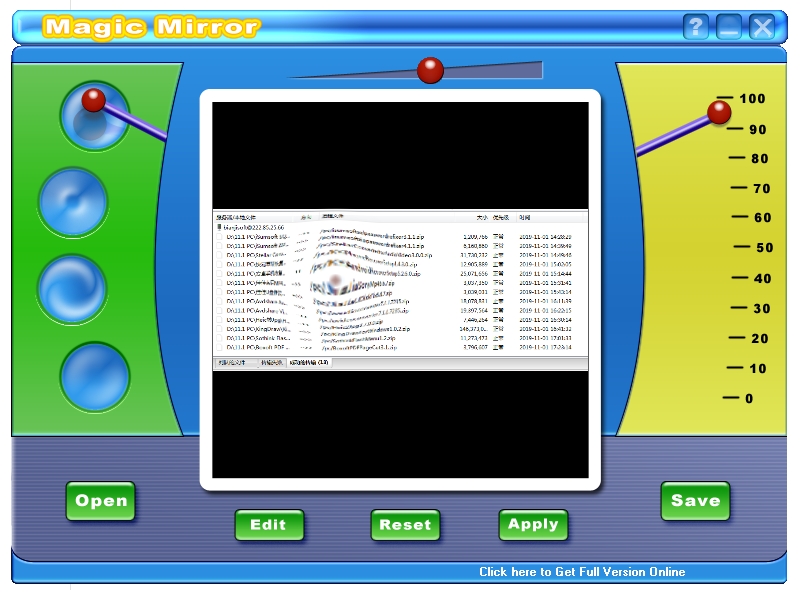Click the distorted center of preview image
The image size is (800, 600).
tap(335, 282)
